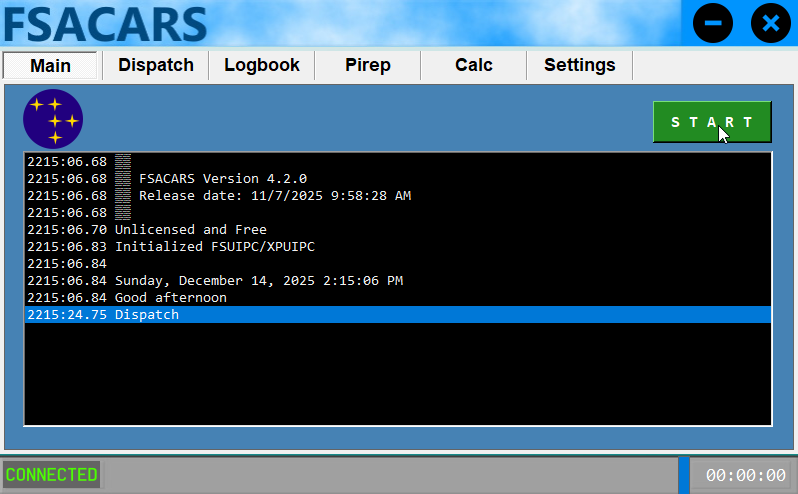The width and height of the screenshot is (798, 494).
Task: Minimize the FSACARS window
Action: pyautogui.click(x=713, y=23)
